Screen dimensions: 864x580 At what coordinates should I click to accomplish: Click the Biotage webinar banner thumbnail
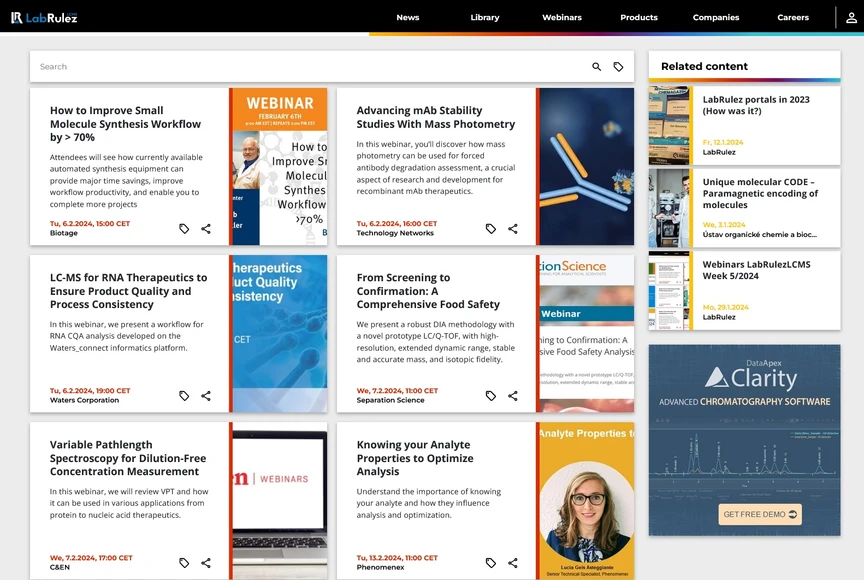click(x=279, y=166)
